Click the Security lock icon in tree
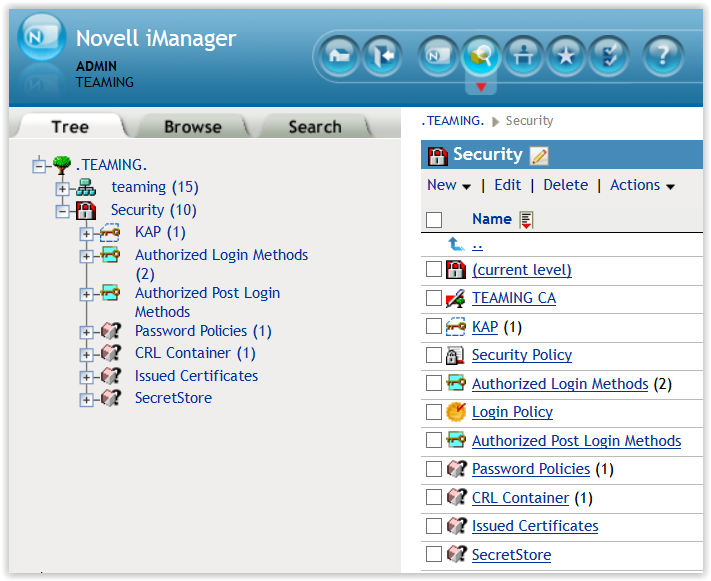 86,210
